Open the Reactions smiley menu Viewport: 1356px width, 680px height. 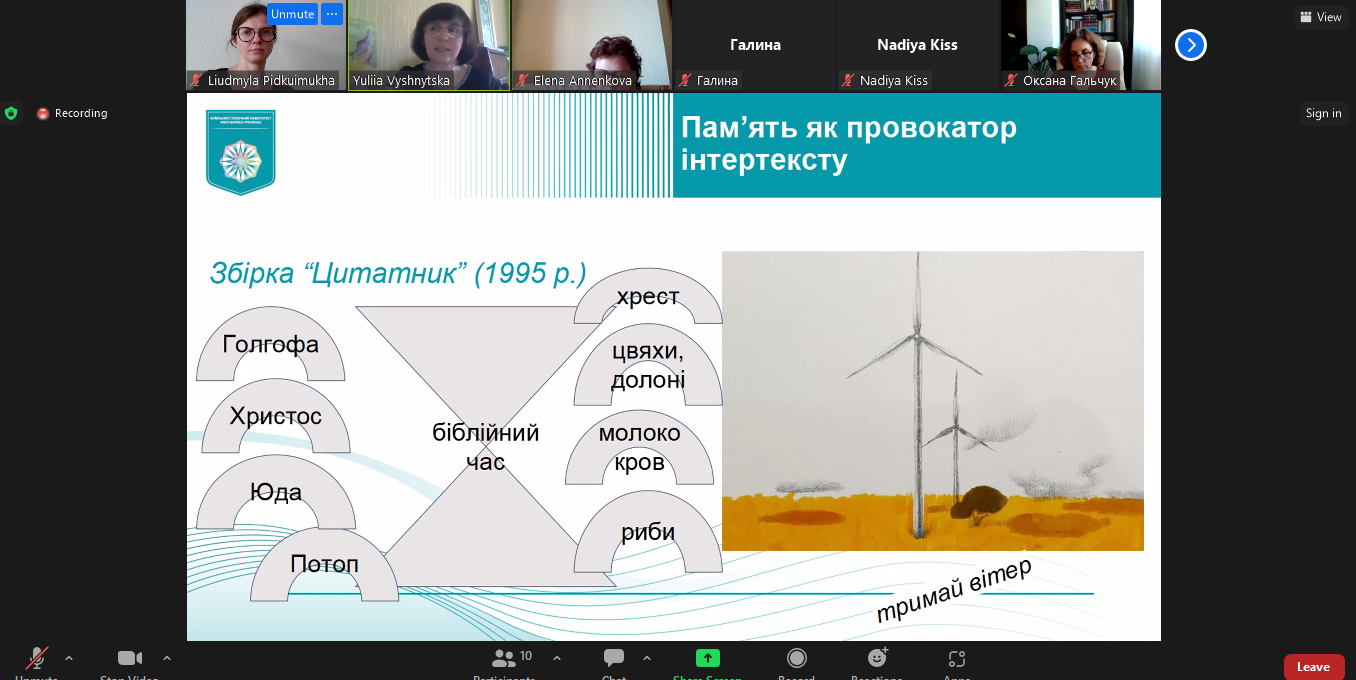click(x=877, y=659)
